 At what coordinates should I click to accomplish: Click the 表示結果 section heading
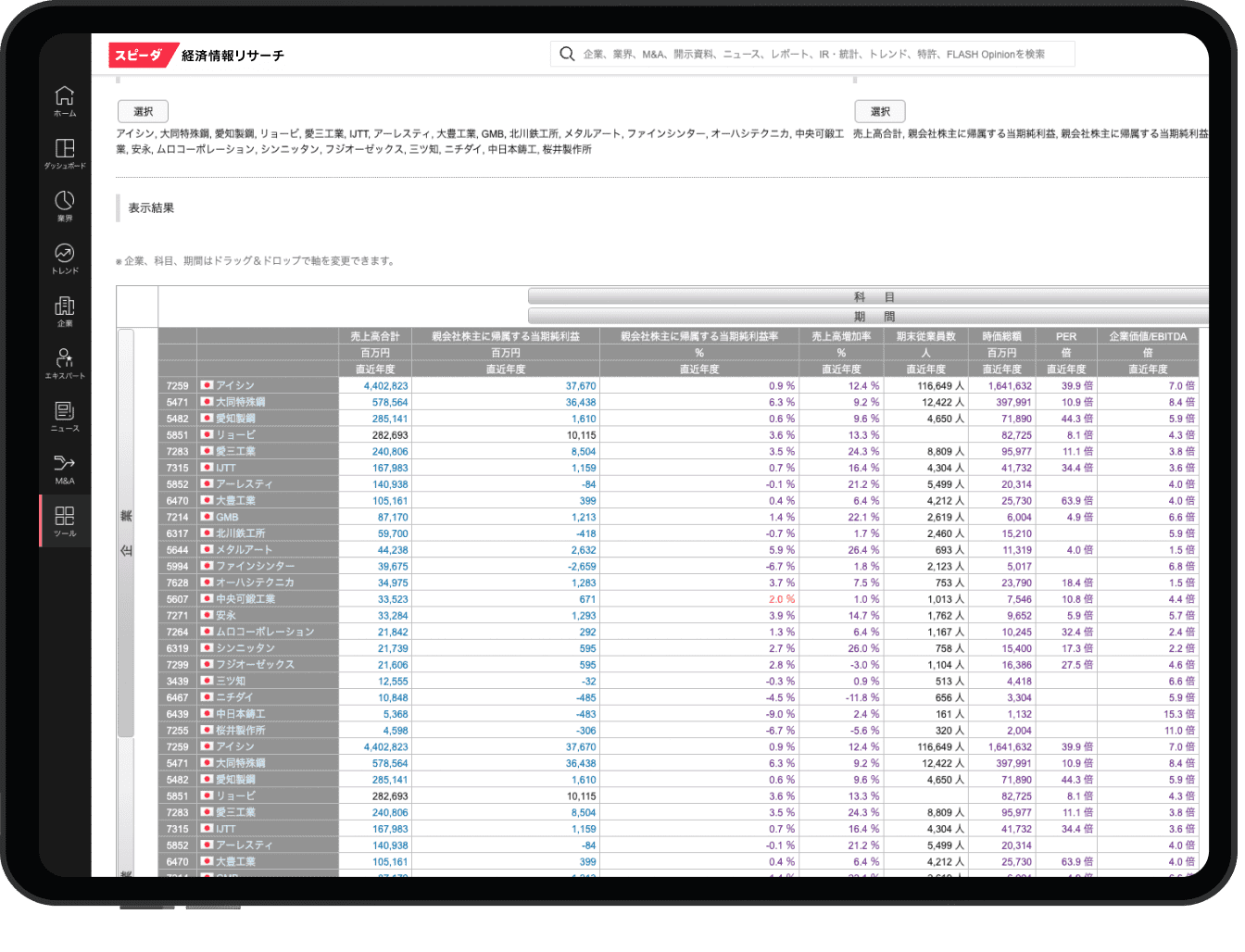pos(151,208)
